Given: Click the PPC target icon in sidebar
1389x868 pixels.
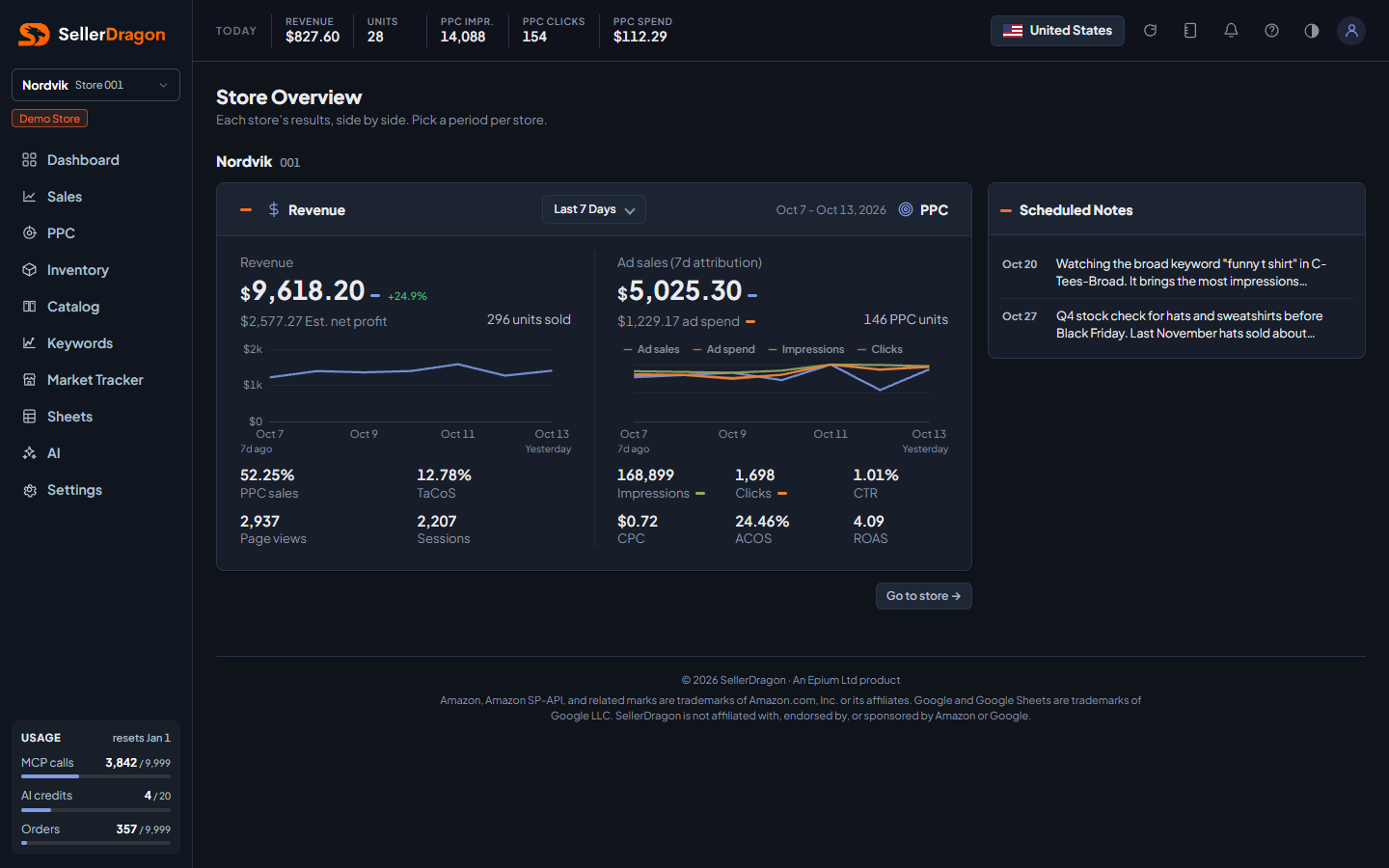Looking at the screenshot, I should [30, 233].
